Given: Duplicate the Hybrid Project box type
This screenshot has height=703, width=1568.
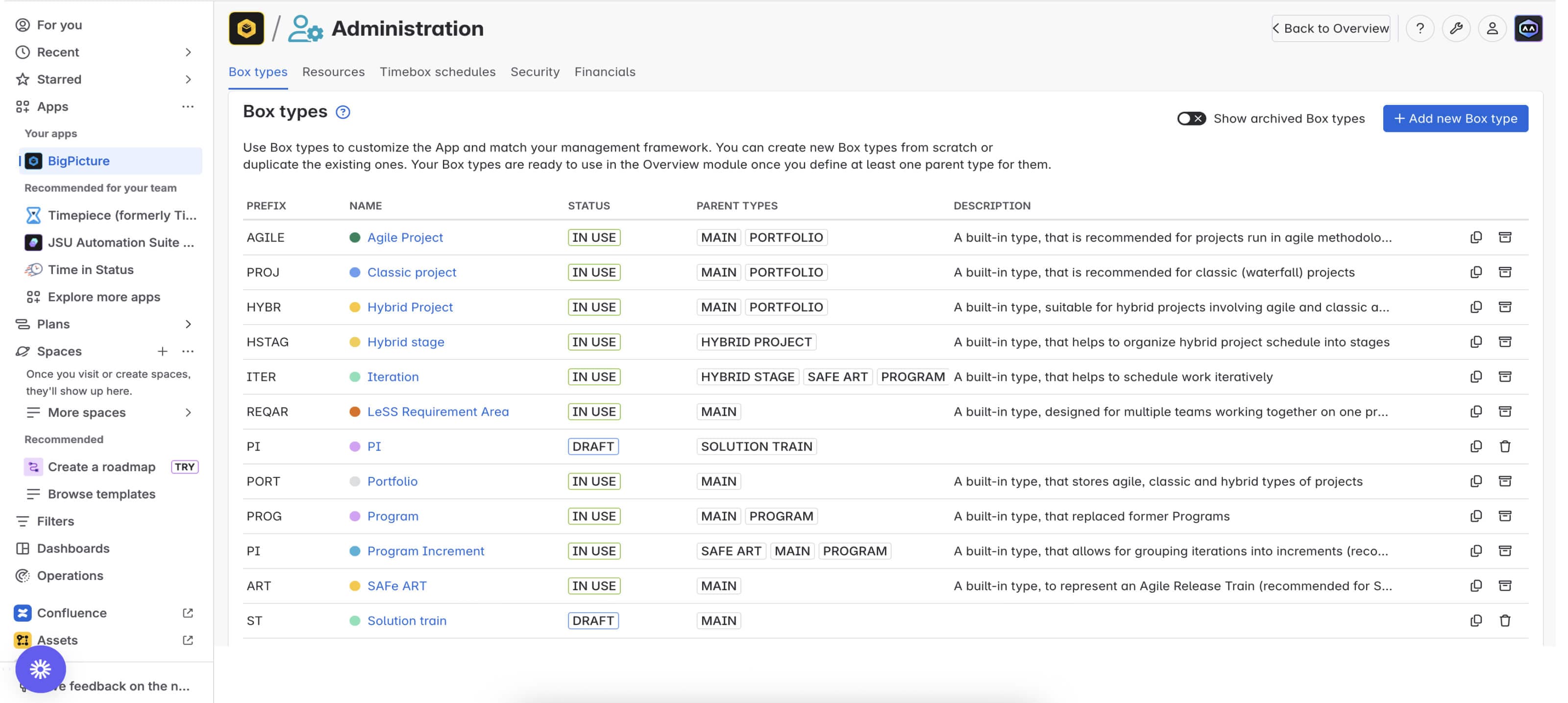Looking at the screenshot, I should click(x=1476, y=307).
